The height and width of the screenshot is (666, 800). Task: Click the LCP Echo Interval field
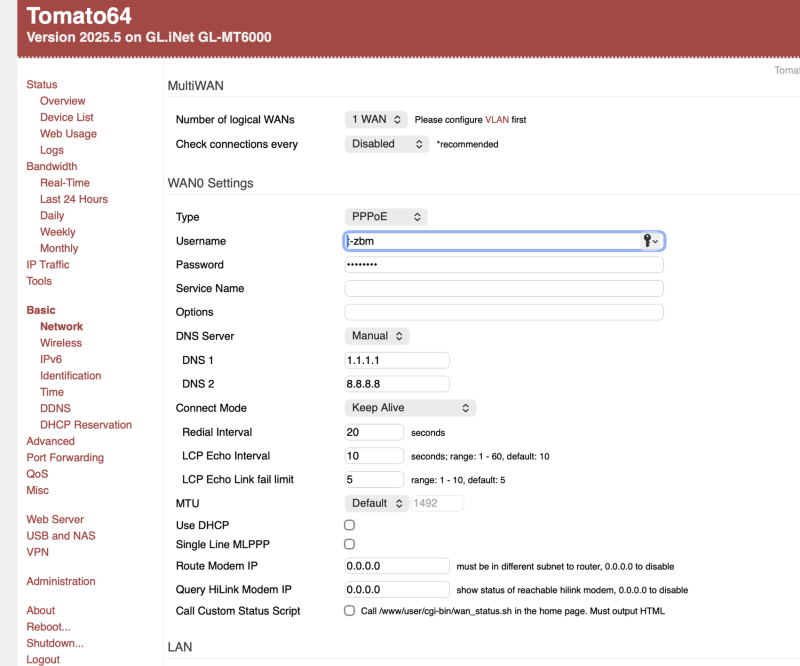pos(374,456)
